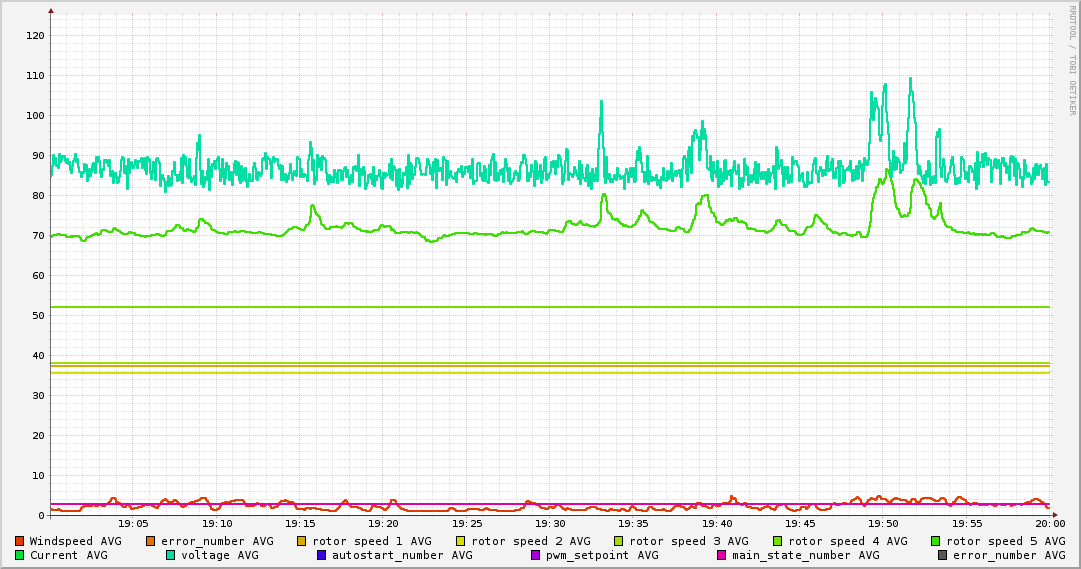This screenshot has width=1081, height=569.
Task: Click the teal voltage AVG legend swatch
Action: pos(170,555)
